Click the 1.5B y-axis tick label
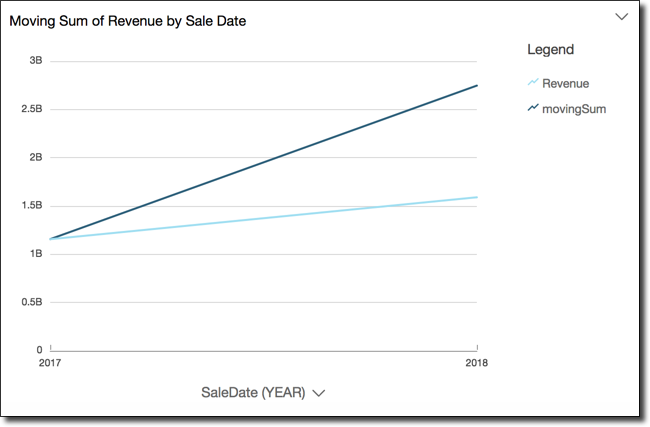 click(x=31, y=206)
